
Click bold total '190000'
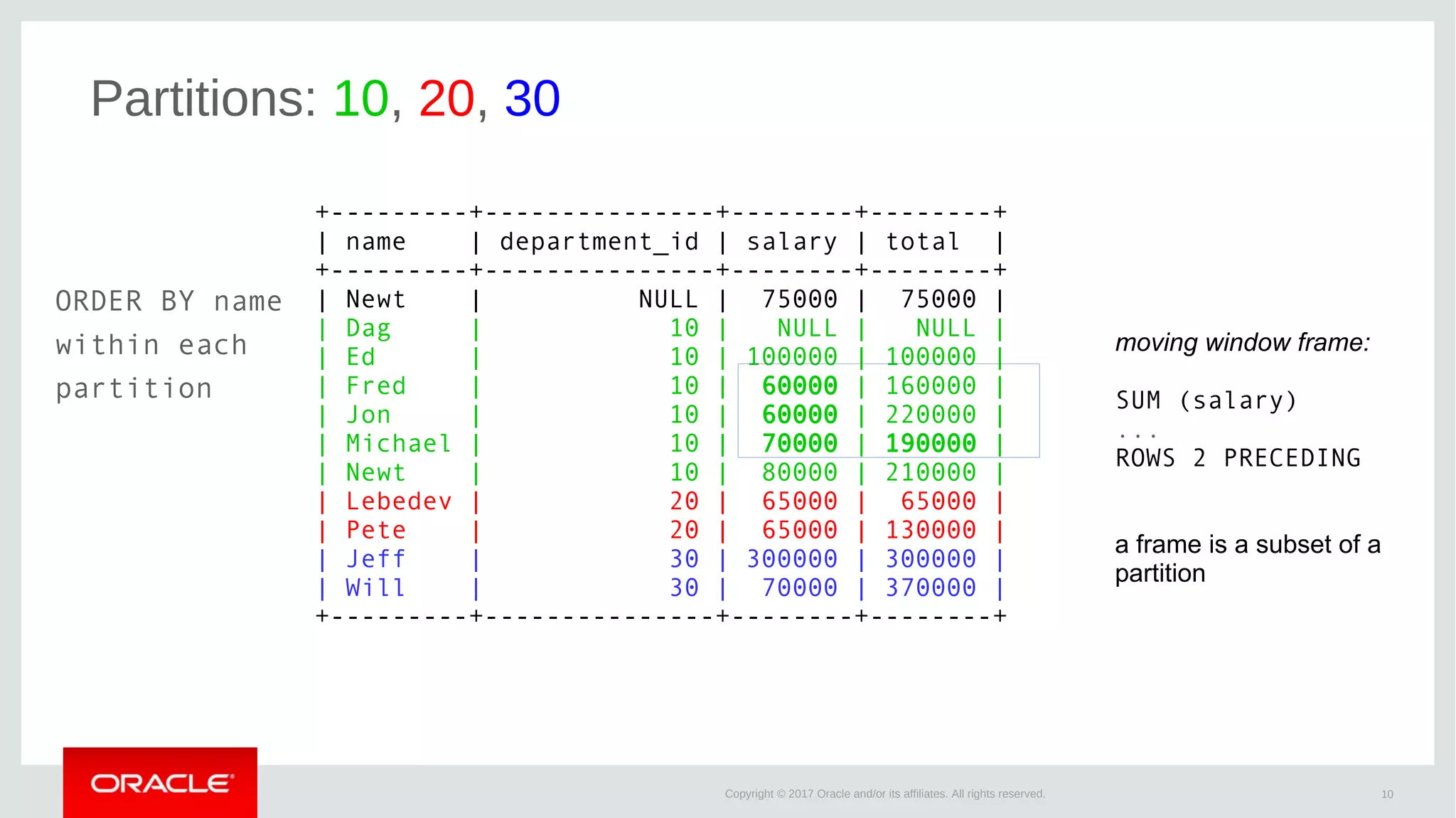pyautogui.click(x=931, y=444)
